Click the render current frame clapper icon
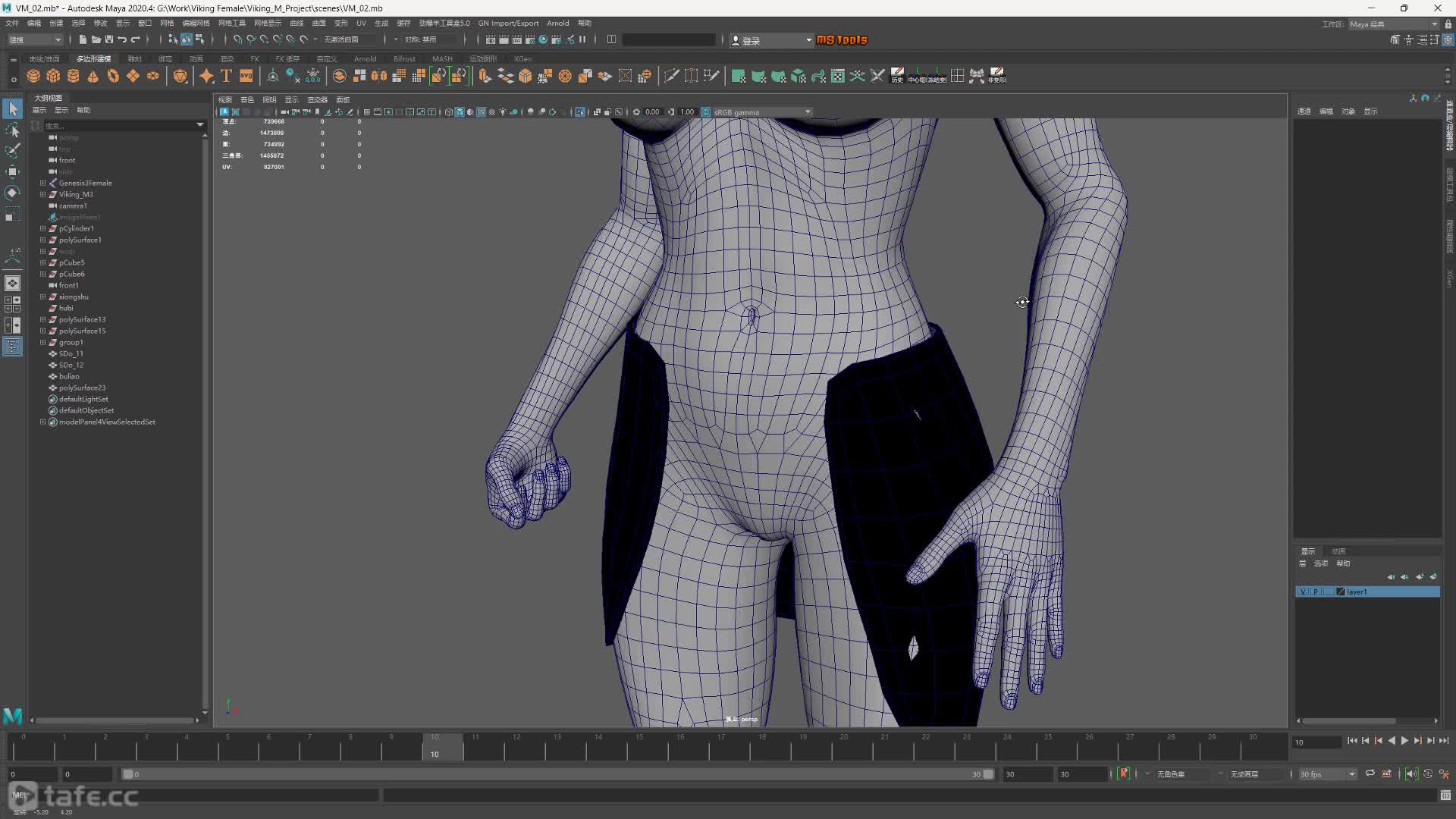Screen dimensions: 1456x819 point(504,39)
